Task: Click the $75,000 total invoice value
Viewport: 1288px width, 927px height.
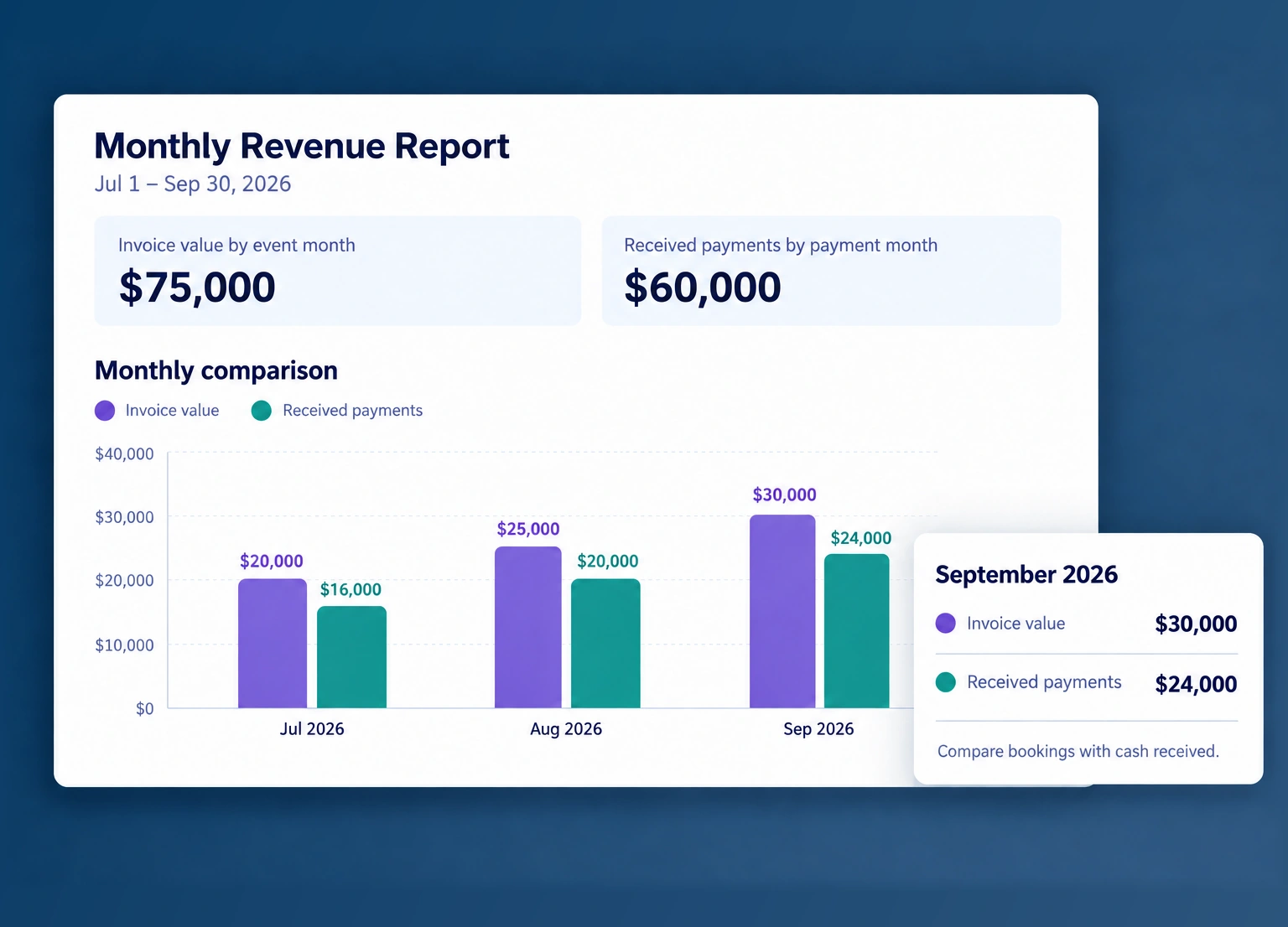Action: click(197, 287)
